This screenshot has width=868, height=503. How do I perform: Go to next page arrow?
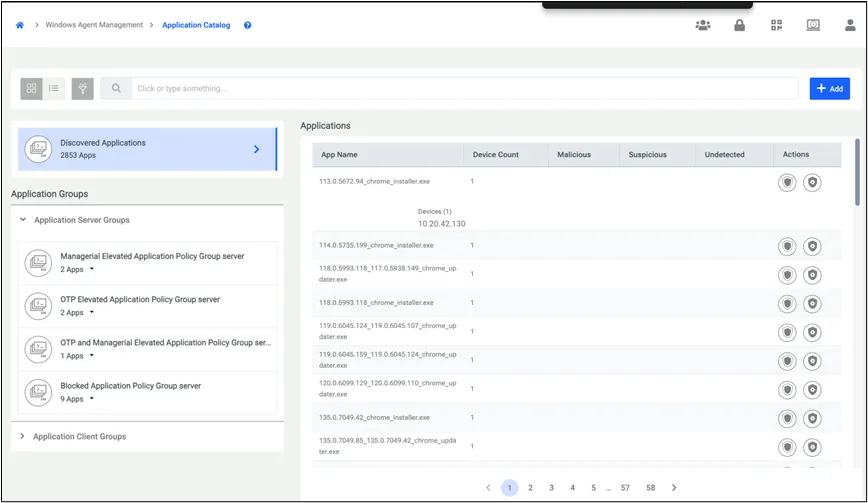tap(674, 488)
